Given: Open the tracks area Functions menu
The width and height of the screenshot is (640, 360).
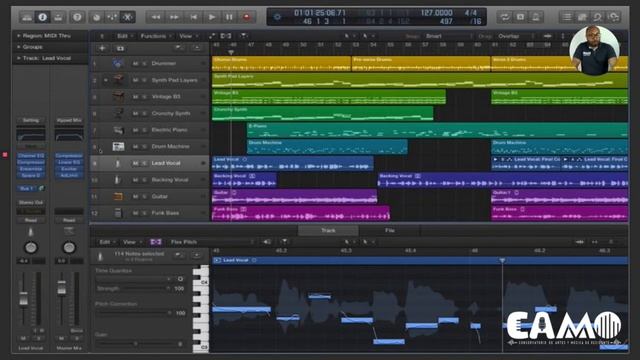Looking at the screenshot, I should pos(156,36).
